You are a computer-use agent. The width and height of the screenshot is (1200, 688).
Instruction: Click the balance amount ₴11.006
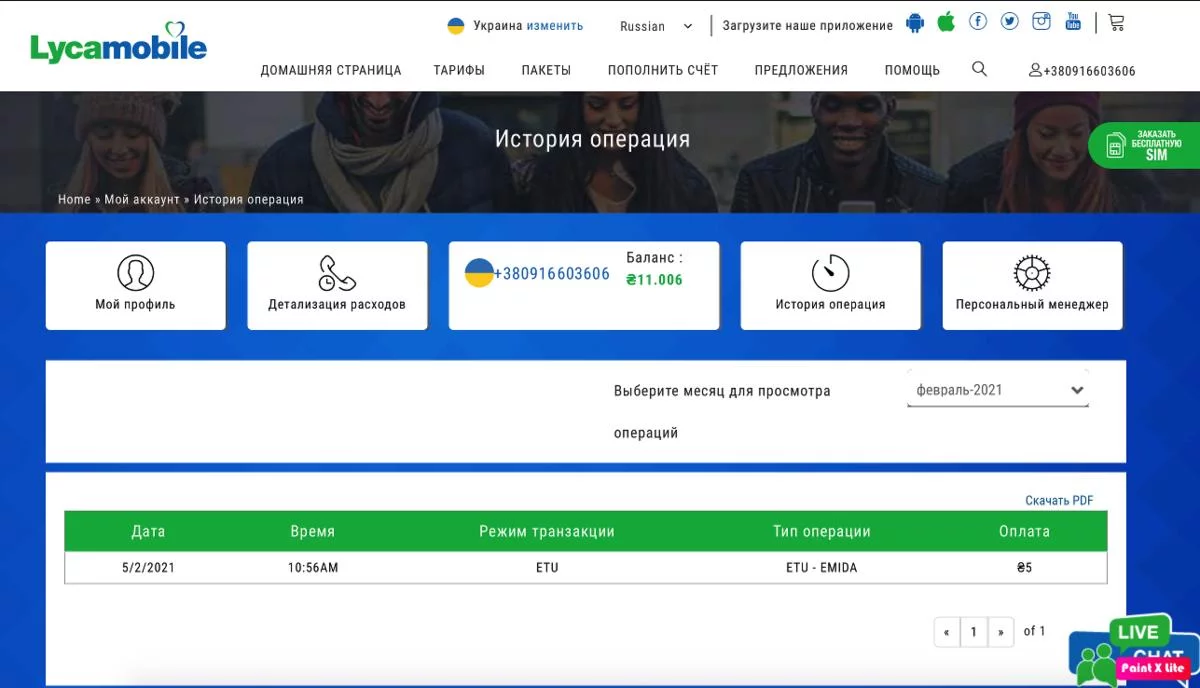click(x=654, y=280)
